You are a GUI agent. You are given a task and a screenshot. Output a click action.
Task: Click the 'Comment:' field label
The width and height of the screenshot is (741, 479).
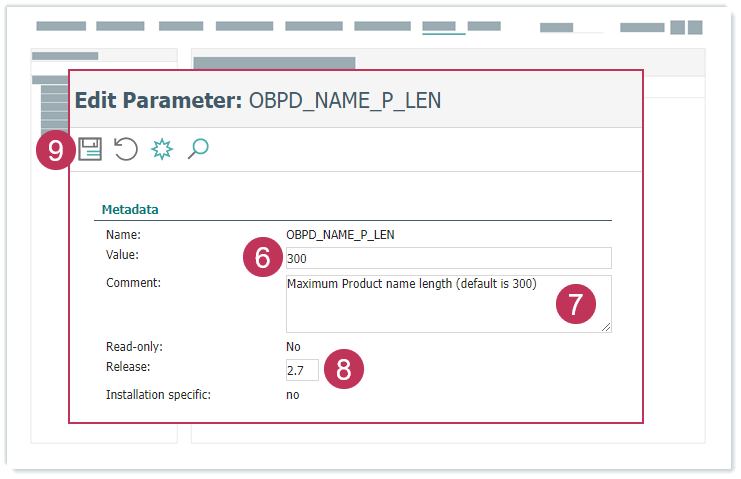point(134,283)
